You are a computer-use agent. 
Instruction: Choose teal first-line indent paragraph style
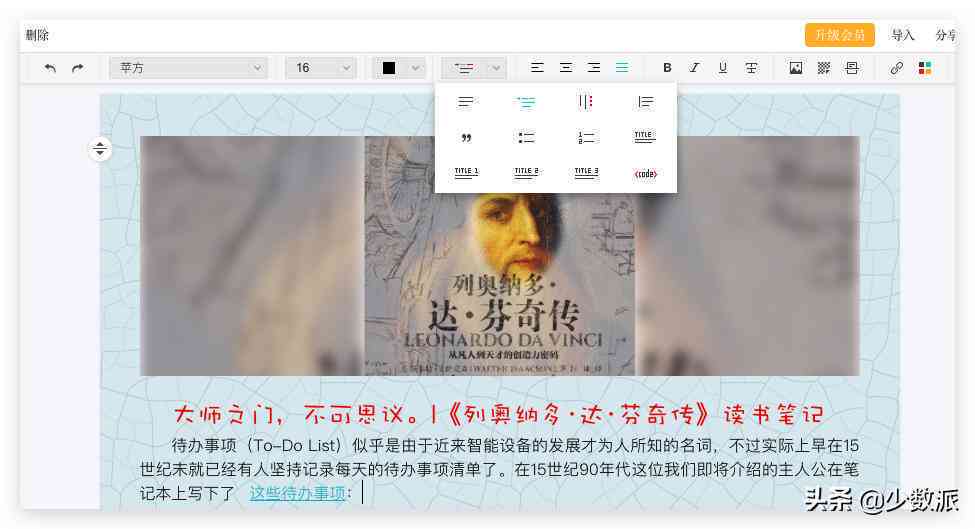coord(525,102)
